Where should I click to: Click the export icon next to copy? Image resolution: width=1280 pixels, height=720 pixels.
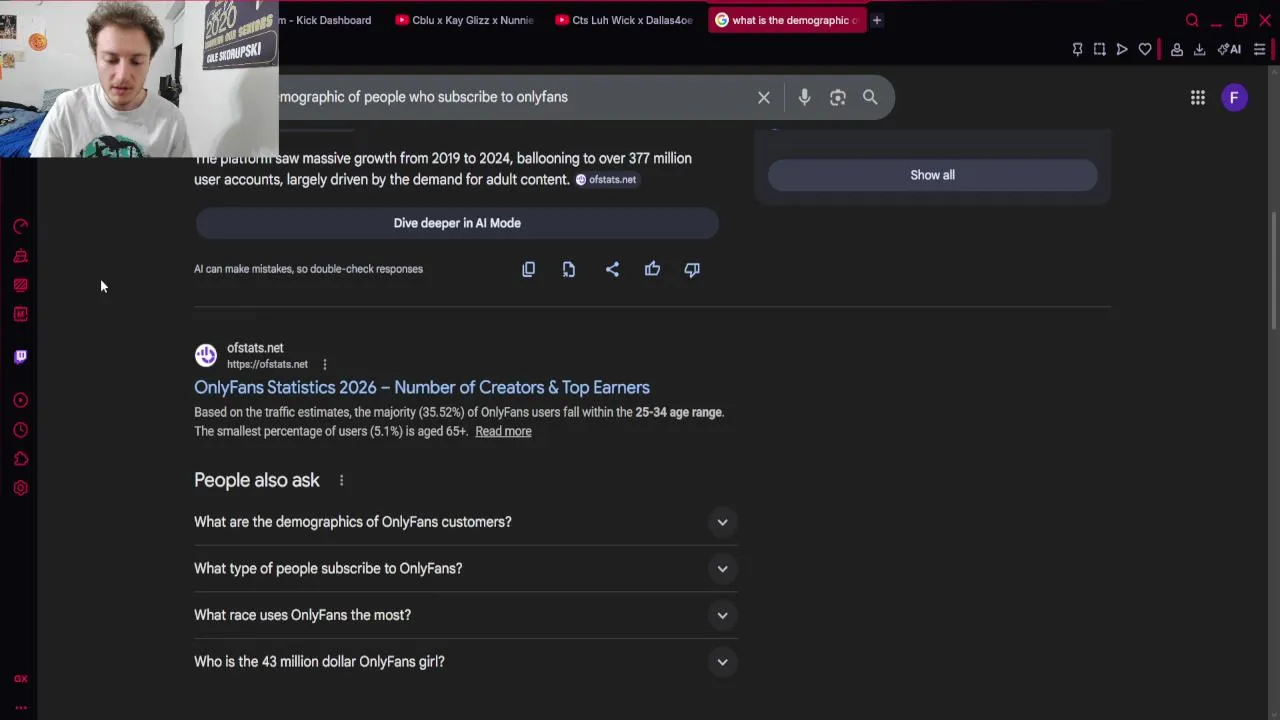click(x=569, y=269)
